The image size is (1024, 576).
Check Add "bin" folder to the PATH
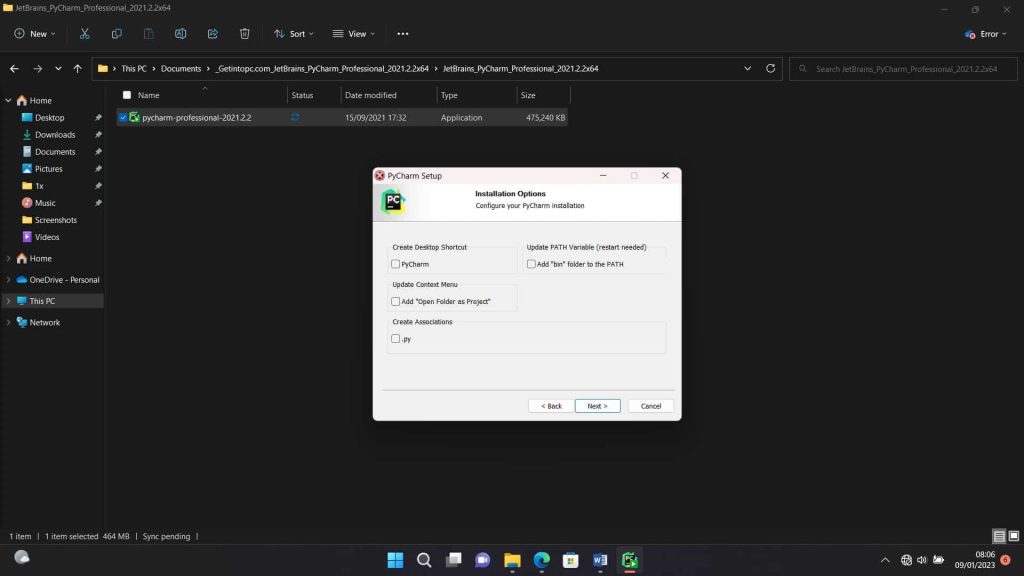coord(532,264)
